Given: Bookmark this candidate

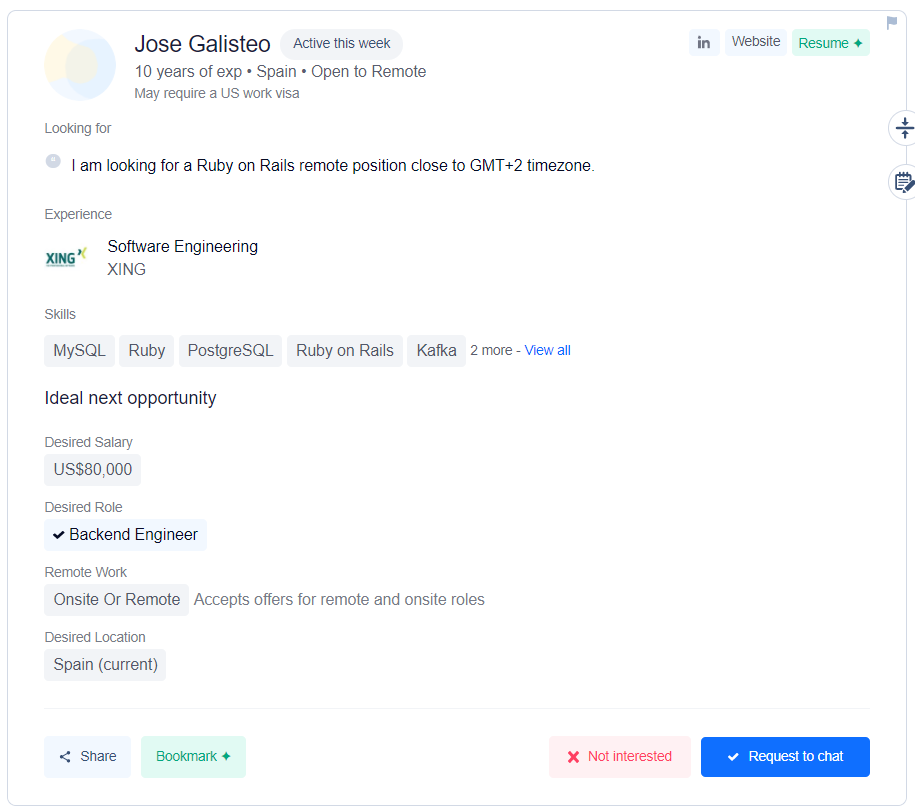Looking at the screenshot, I should [x=193, y=757].
